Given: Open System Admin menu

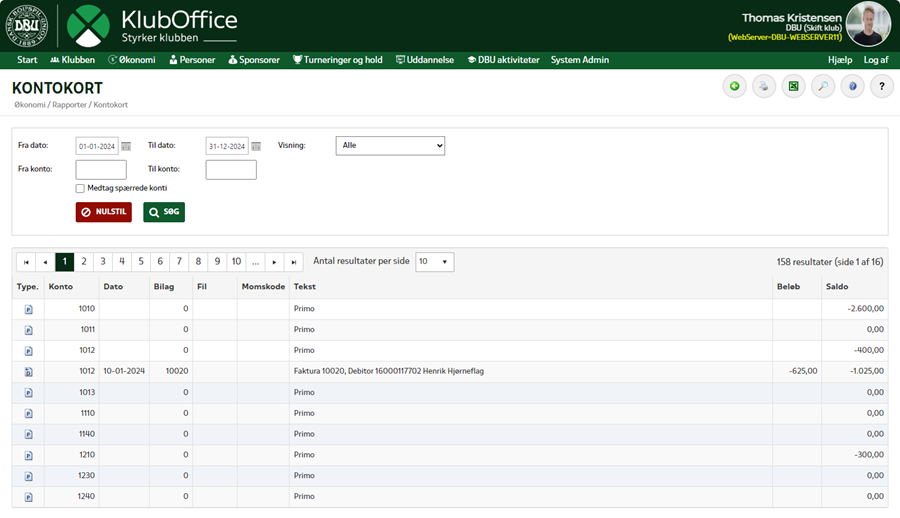Looking at the screenshot, I should pyautogui.click(x=580, y=60).
